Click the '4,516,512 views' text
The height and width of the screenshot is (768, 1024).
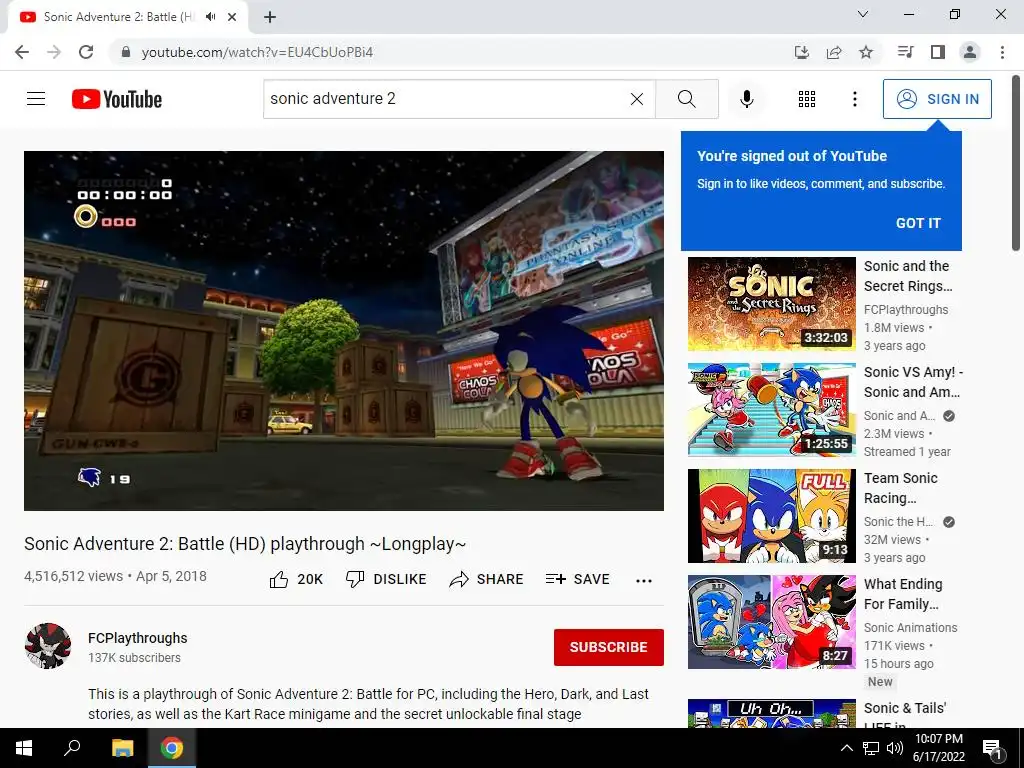tap(74, 577)
